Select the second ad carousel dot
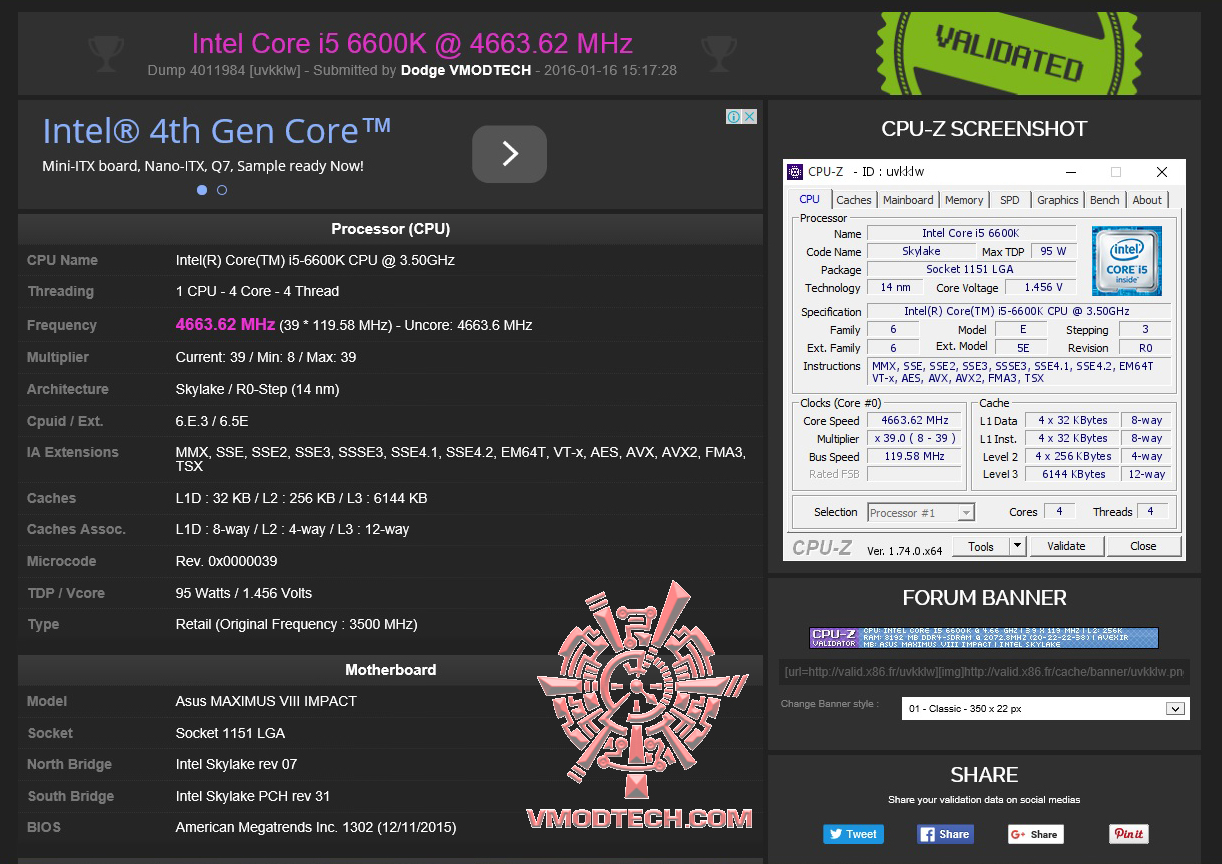The width and height of the screenshot is (1222, 864). (222, 190)
